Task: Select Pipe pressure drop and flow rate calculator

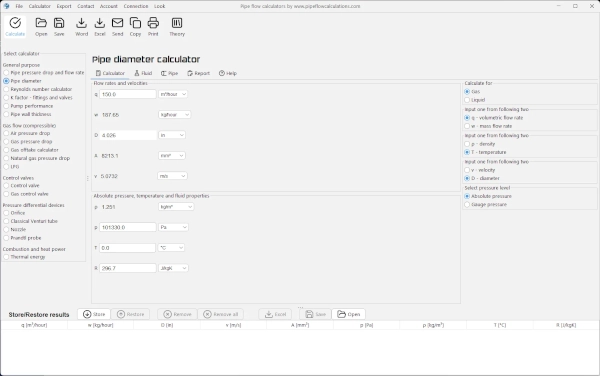Action: click(x=44, y=73)
